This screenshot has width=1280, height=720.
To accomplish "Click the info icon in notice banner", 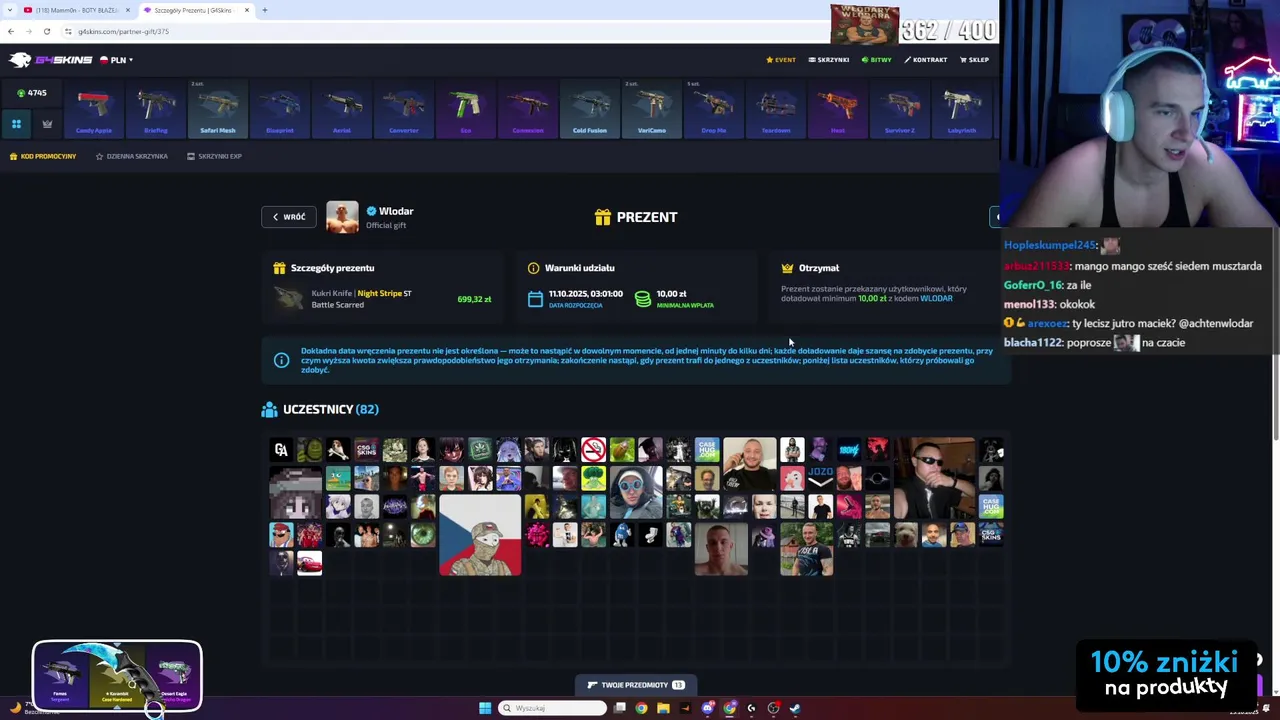I will tap(281, 360).
